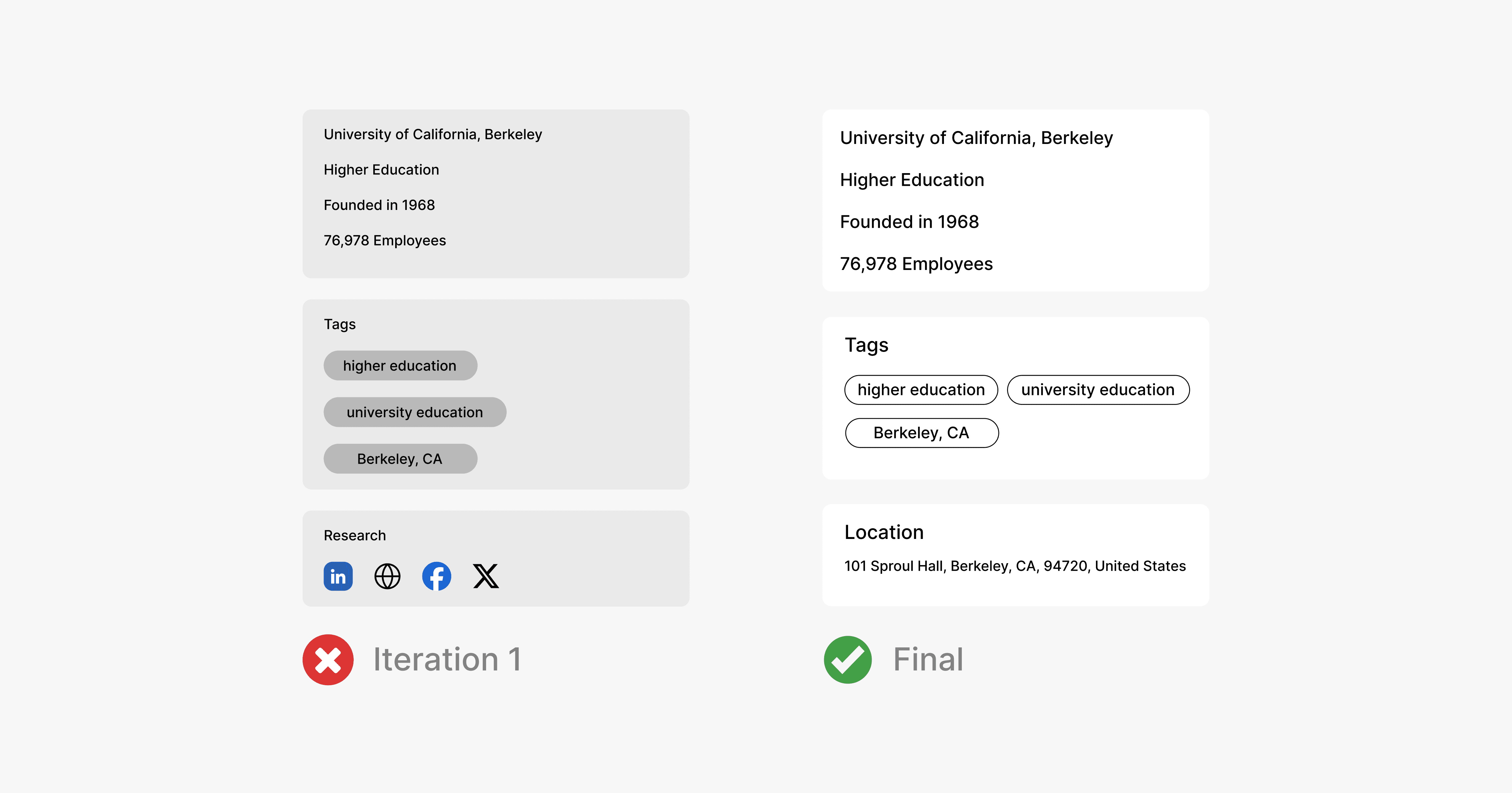Click outlined 'university education' tag
The height and width of the screenshot is (793, 1512).
pos(1098,389)
